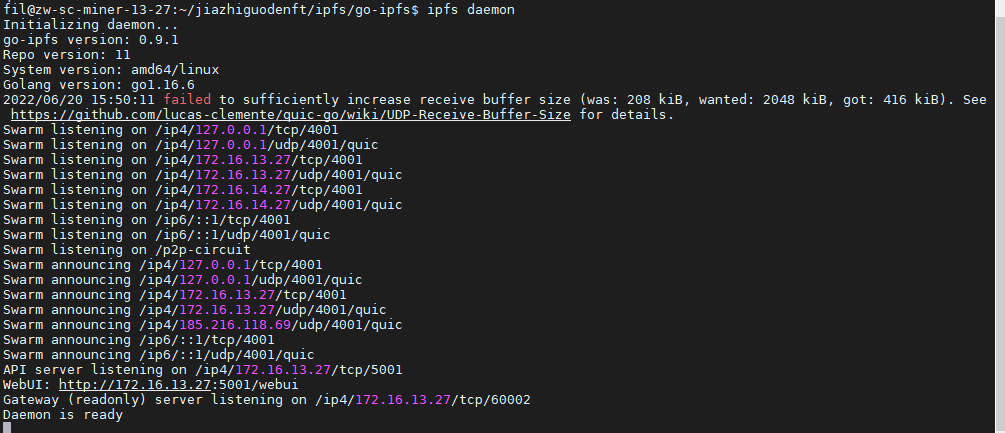Click the "Daemon is ready" status line

[x=63, y=414]
